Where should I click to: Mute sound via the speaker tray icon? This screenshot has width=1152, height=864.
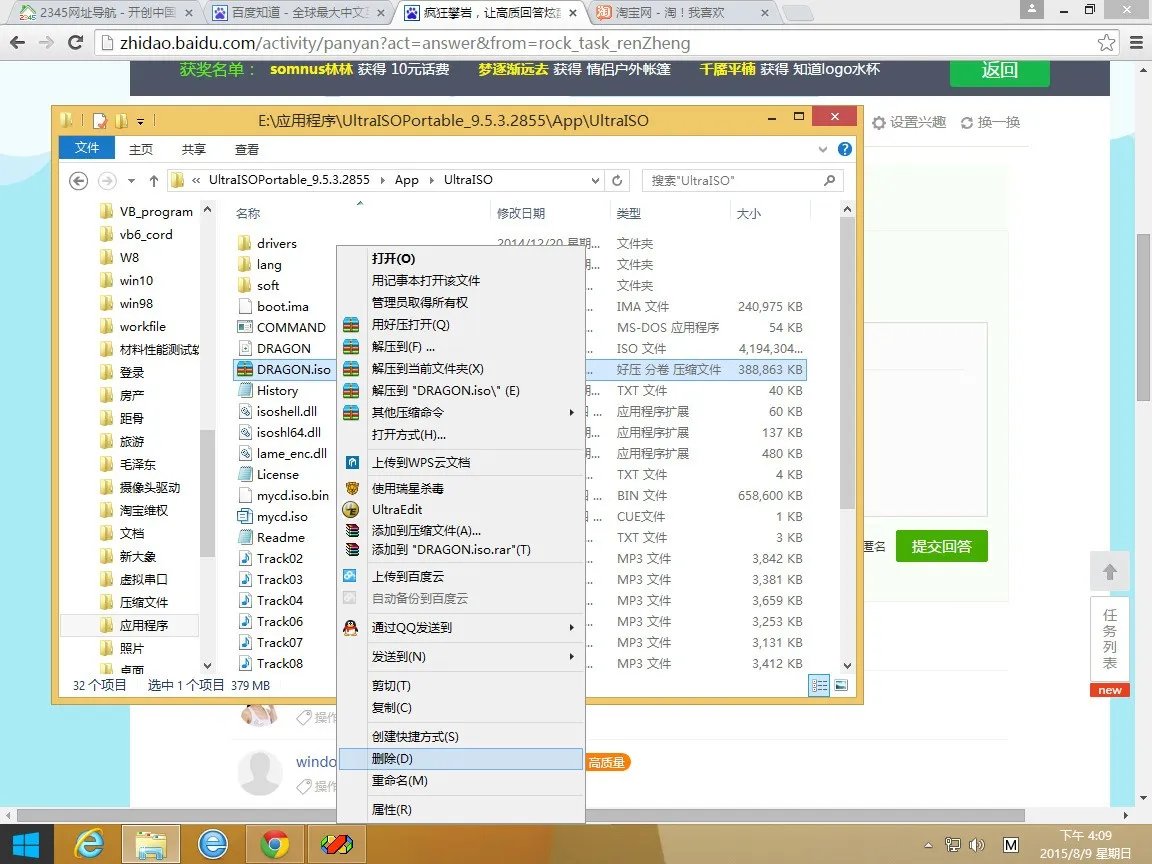[x=975, y=843]
